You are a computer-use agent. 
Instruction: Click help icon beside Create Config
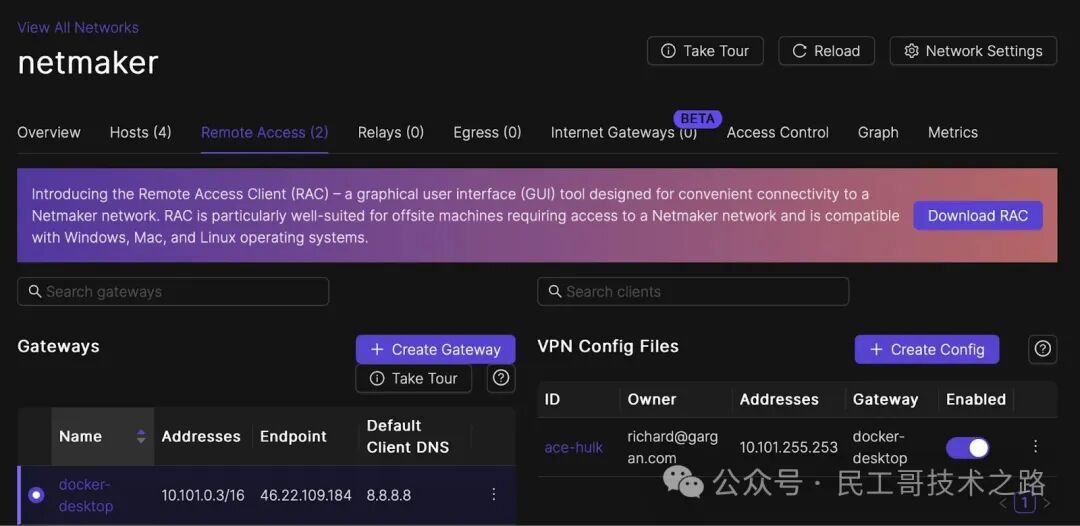pyautogui.click(x=1042, y=349)
